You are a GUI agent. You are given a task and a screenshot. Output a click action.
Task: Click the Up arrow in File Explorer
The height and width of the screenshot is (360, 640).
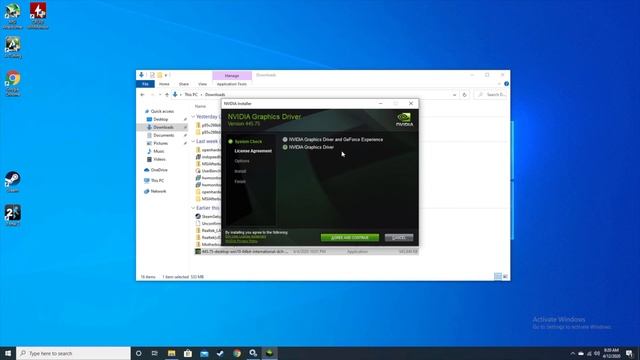167,95
